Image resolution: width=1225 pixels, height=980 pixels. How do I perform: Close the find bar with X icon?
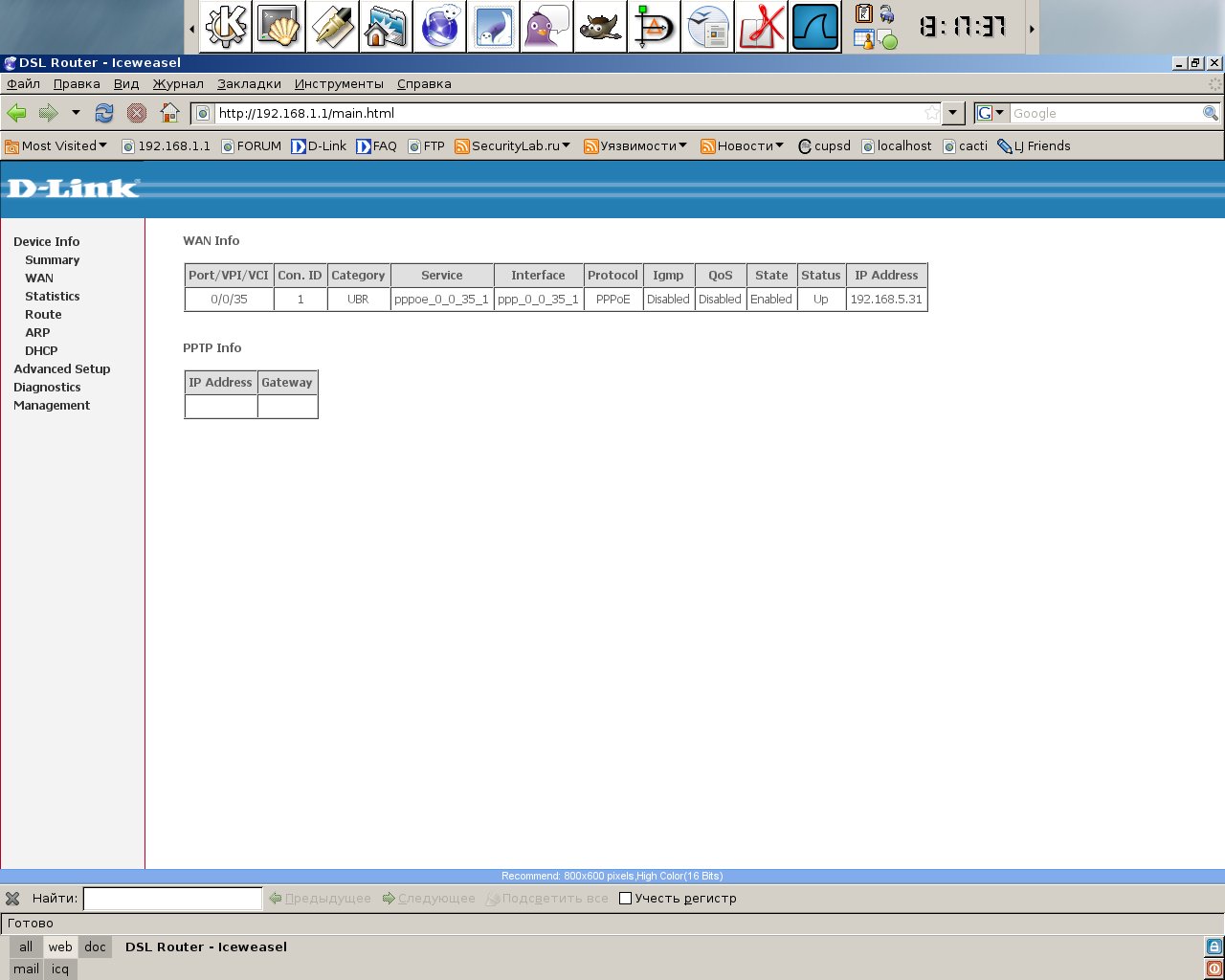click(12, 899)
